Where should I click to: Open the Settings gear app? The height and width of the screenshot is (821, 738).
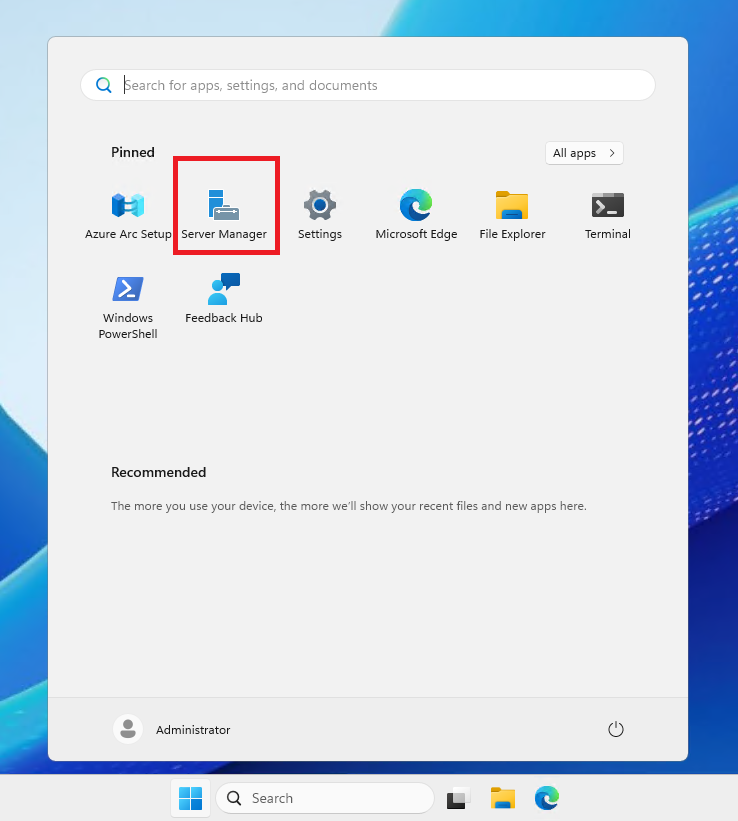pos(320,215)
